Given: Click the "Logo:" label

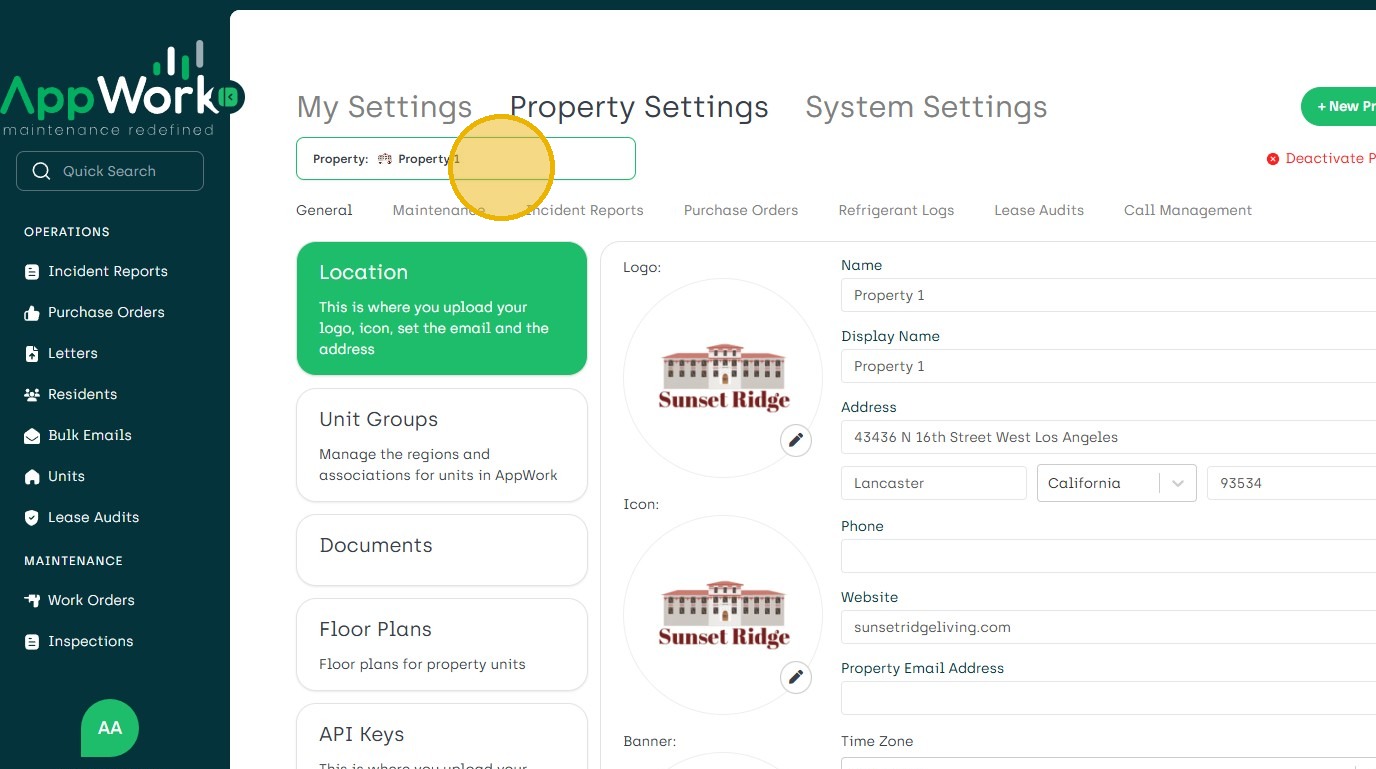Looking at the screenshot, I should pyautogui.click(x=642, y=267).
